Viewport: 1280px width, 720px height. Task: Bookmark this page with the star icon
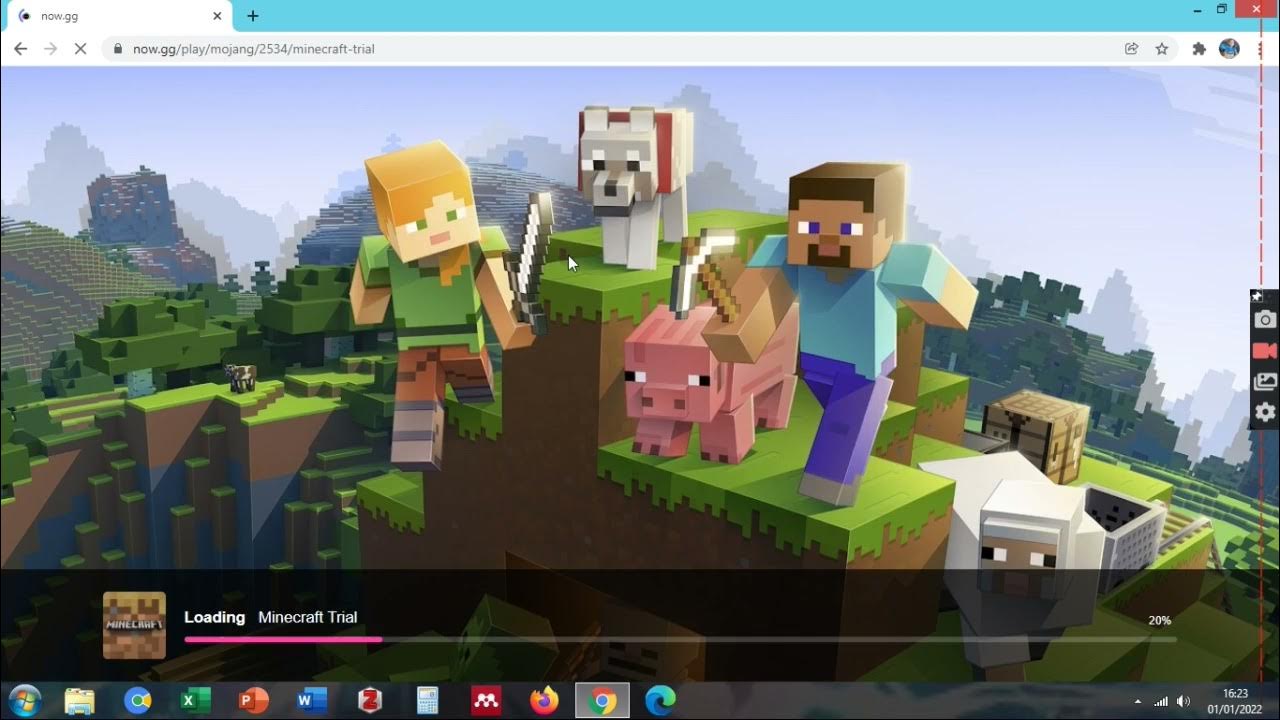(x=1162, y=48)
